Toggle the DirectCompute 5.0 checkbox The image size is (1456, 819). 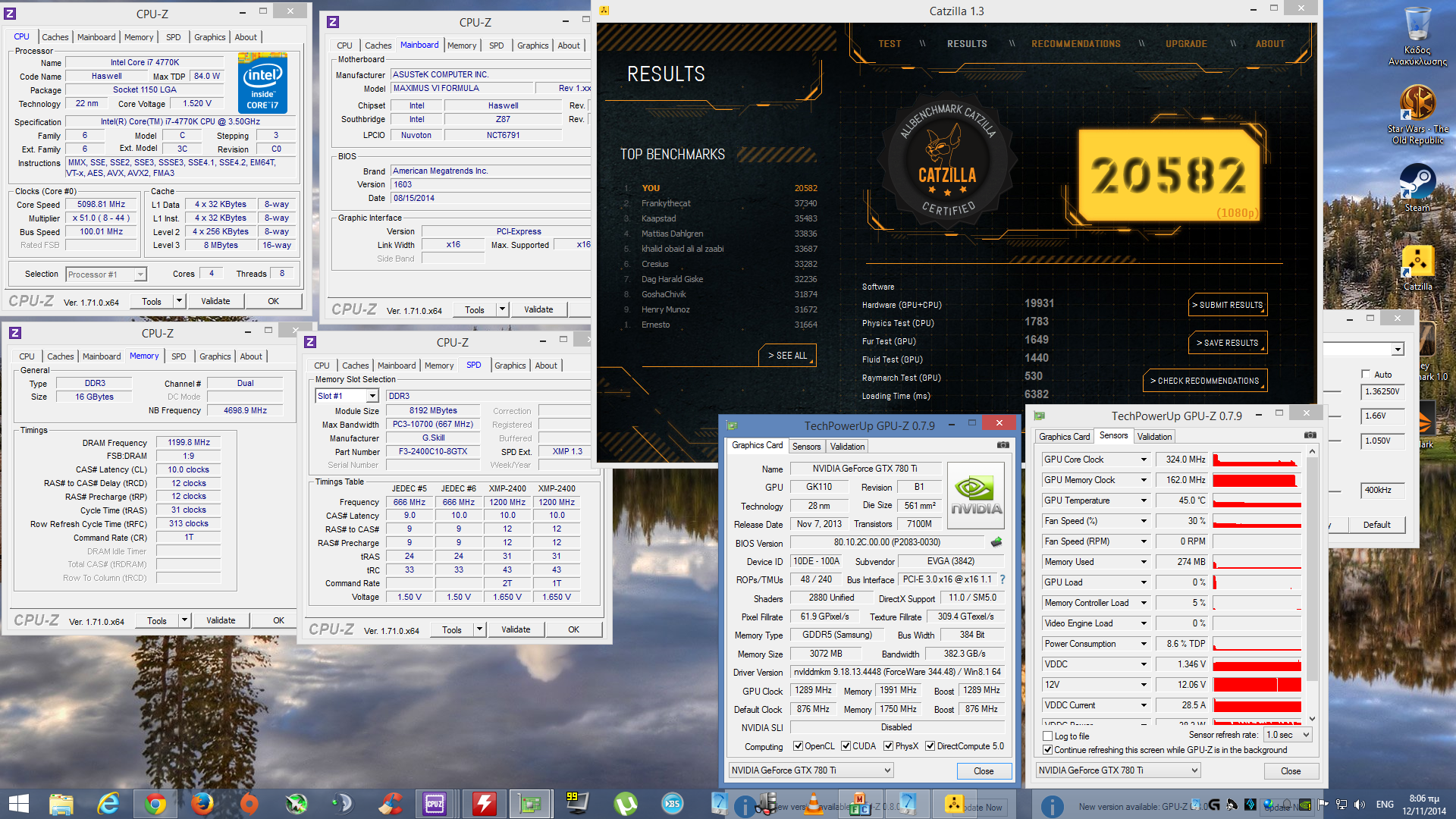click(x=930, y=746)
